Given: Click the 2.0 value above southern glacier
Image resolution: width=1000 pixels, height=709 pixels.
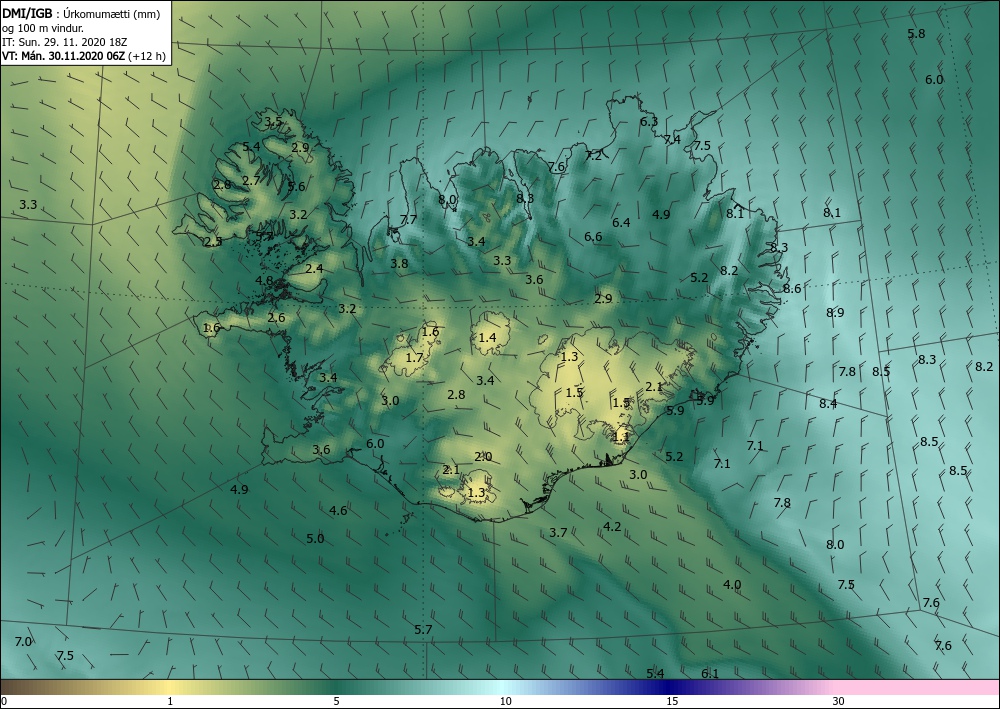Looking at the screenshot, I should (x=483, y=457).
